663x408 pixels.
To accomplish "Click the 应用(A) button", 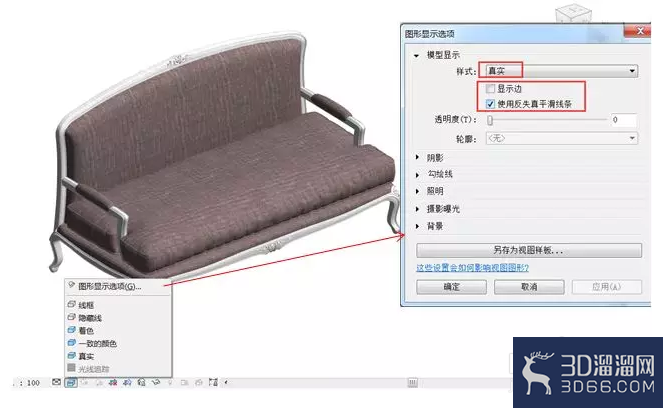I will point(607,287).
